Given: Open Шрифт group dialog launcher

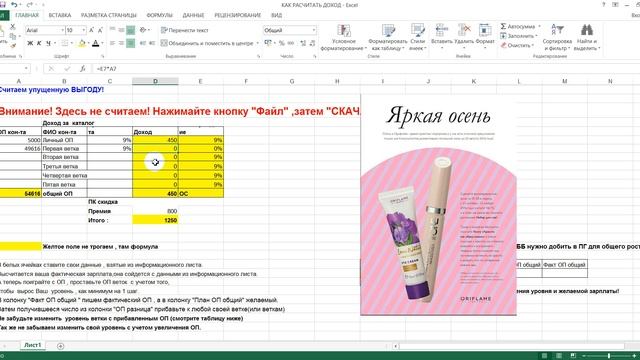Looking at the screenshot, I should [102, 56].
